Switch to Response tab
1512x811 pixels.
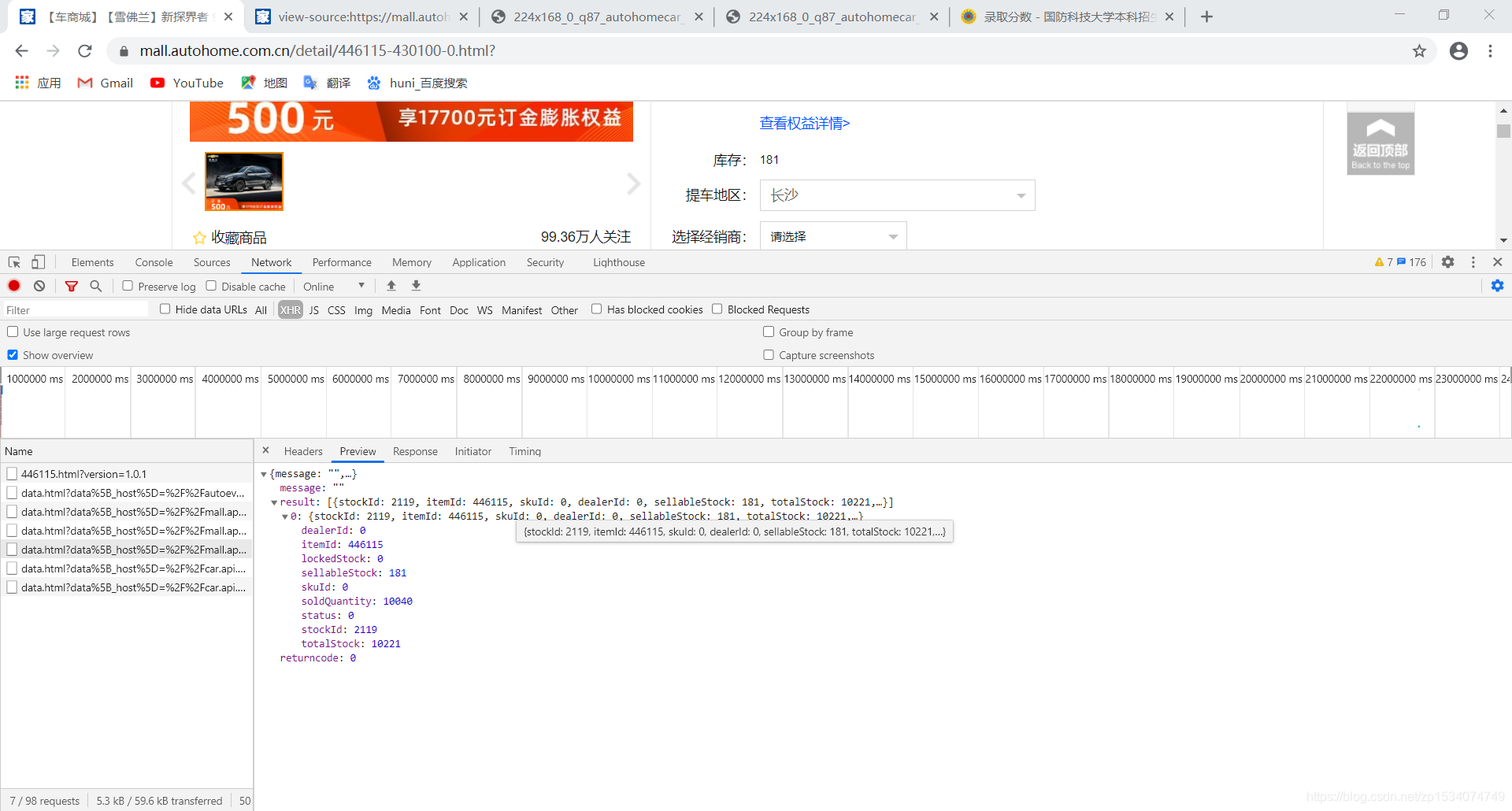click(415, 451)
